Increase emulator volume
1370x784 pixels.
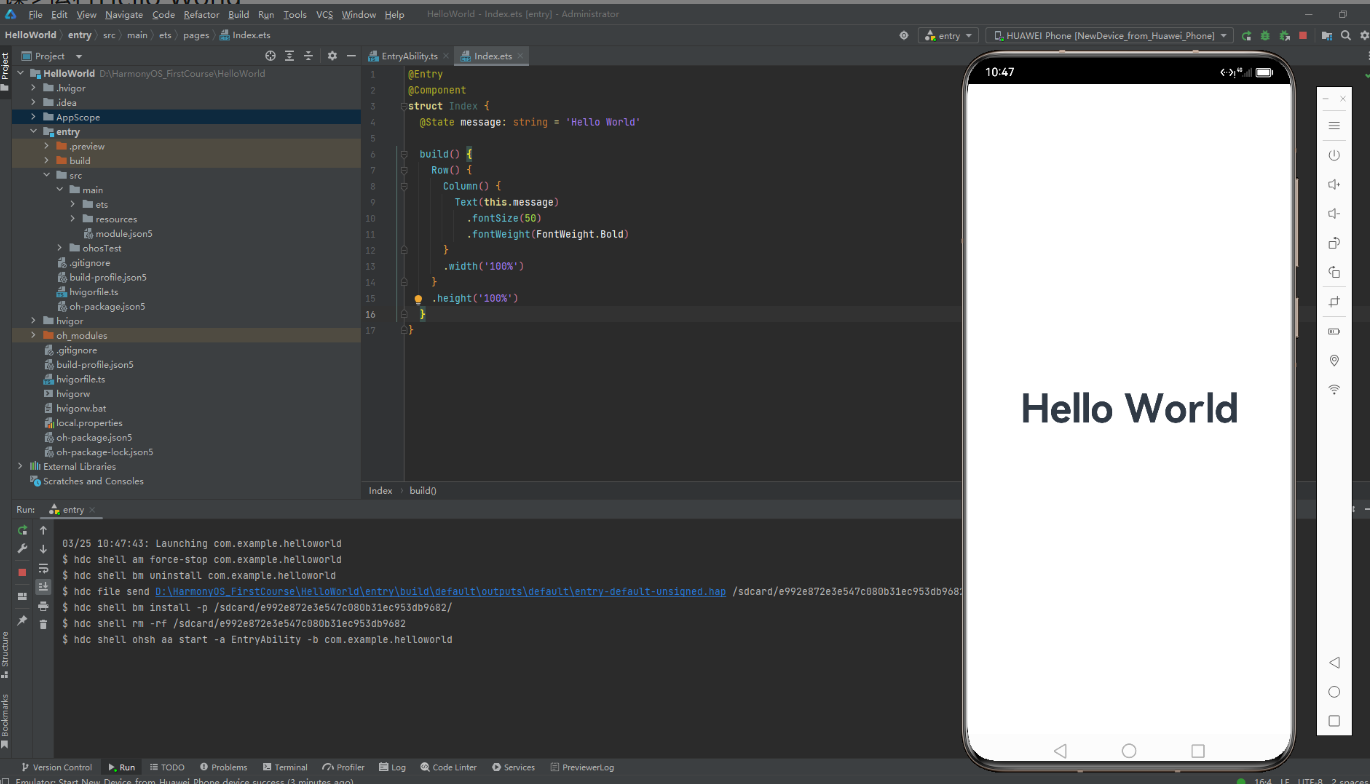[x=1334, y=184]
